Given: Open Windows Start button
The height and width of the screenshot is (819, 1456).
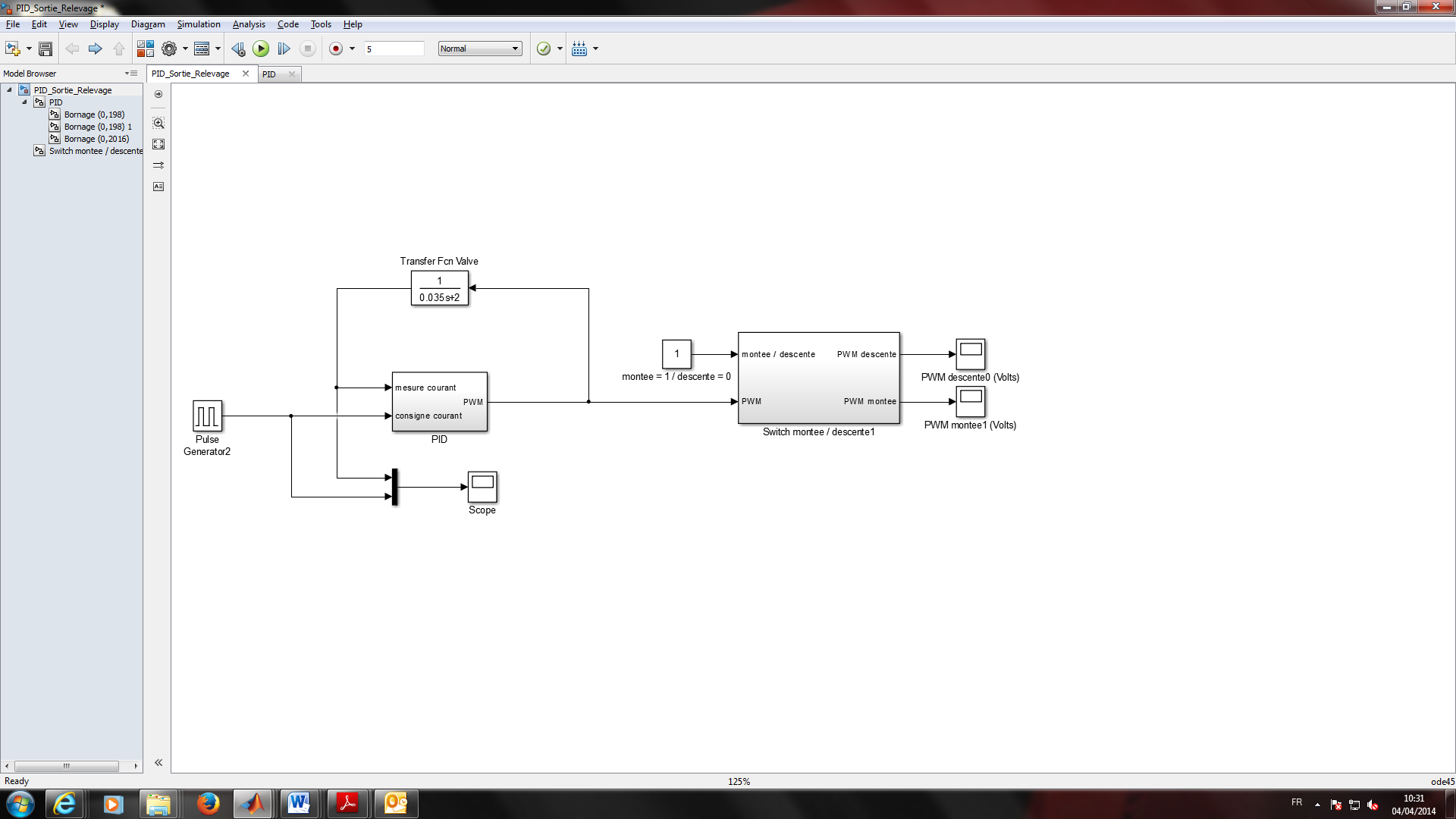Looking at the screenshot, I should point(20,804).
